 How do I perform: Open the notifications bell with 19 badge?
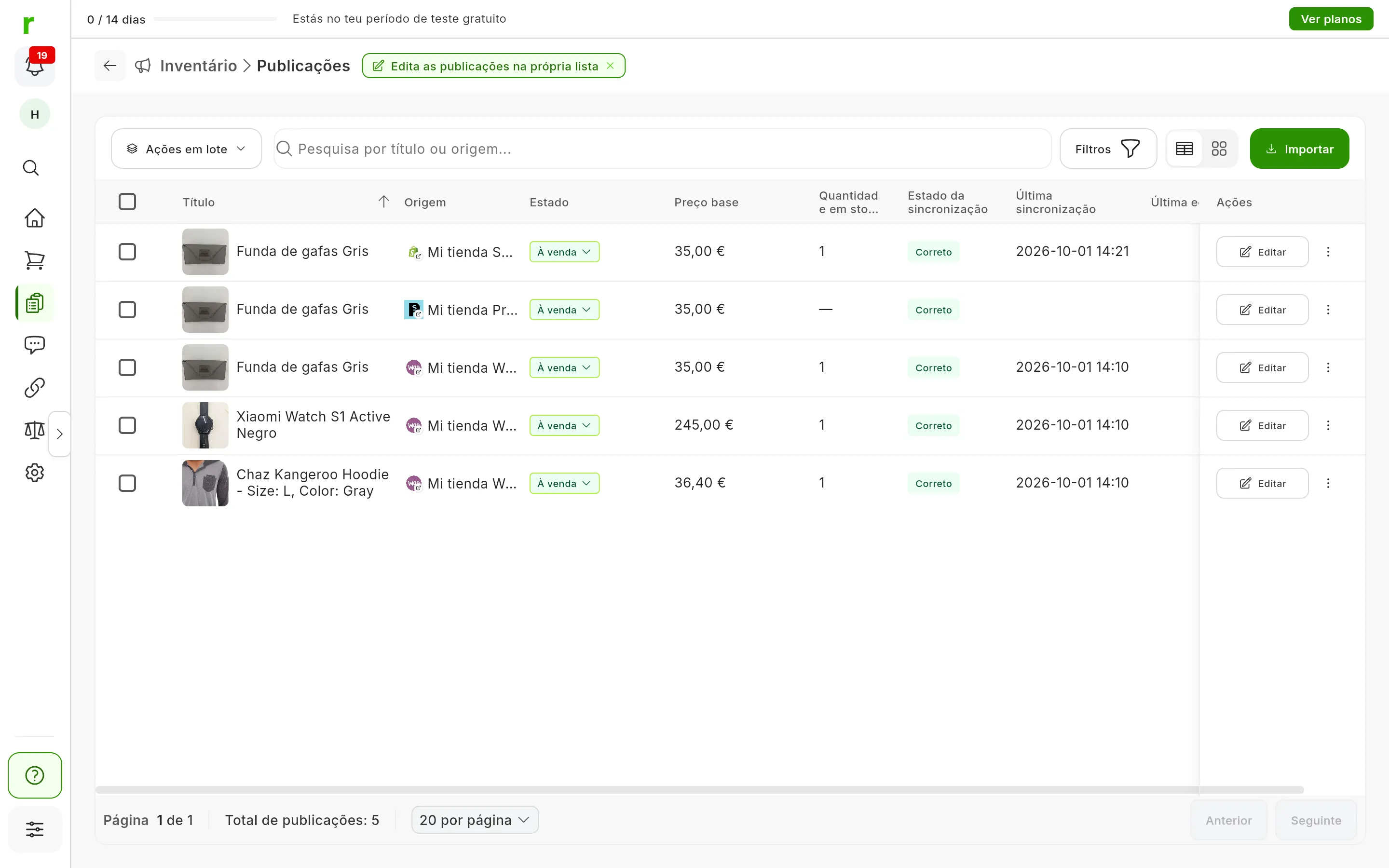[34, 66]
